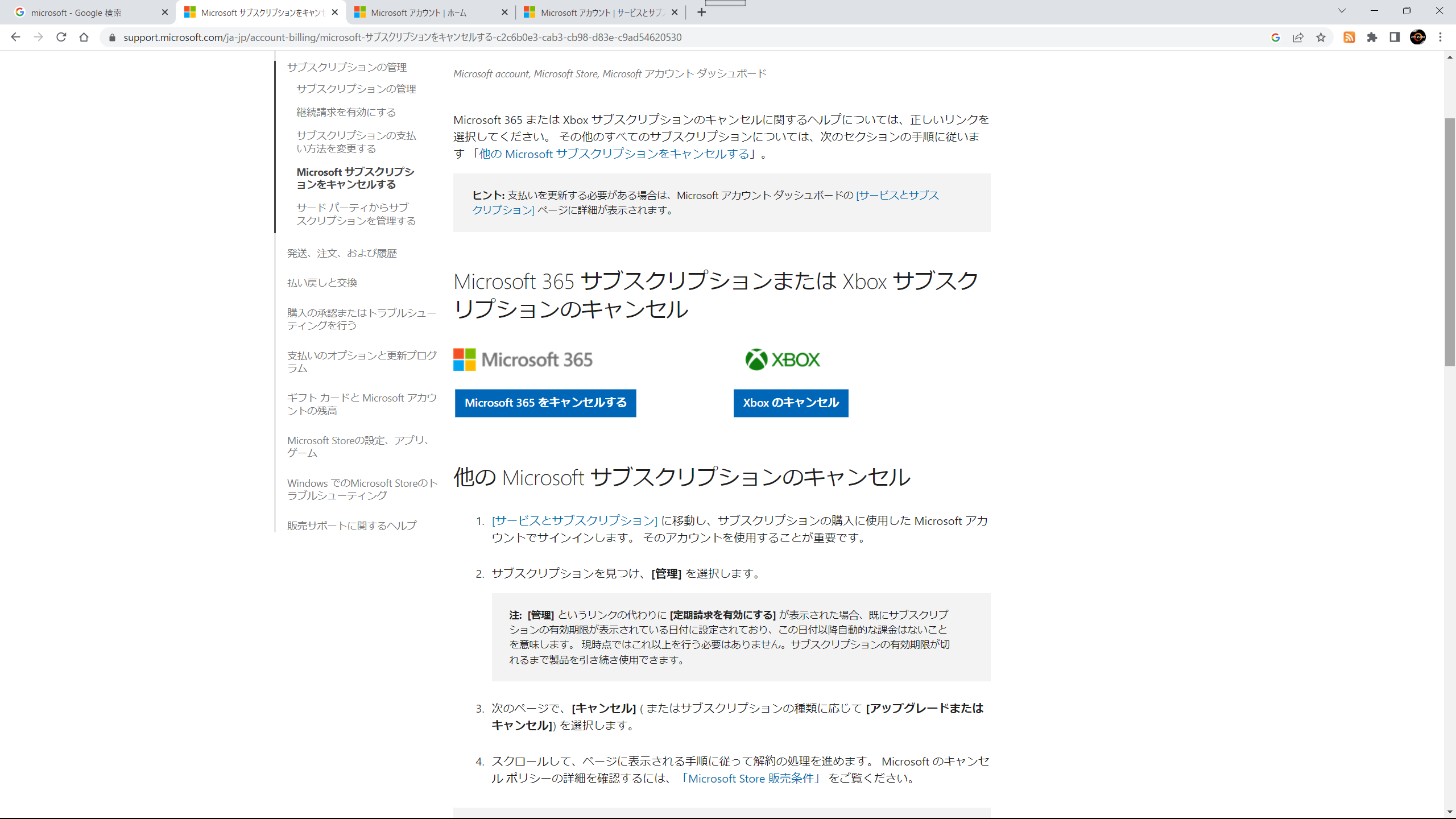
Task: Expand サブスクリプションの管理 sidebar section header
Action: [347, 67]
